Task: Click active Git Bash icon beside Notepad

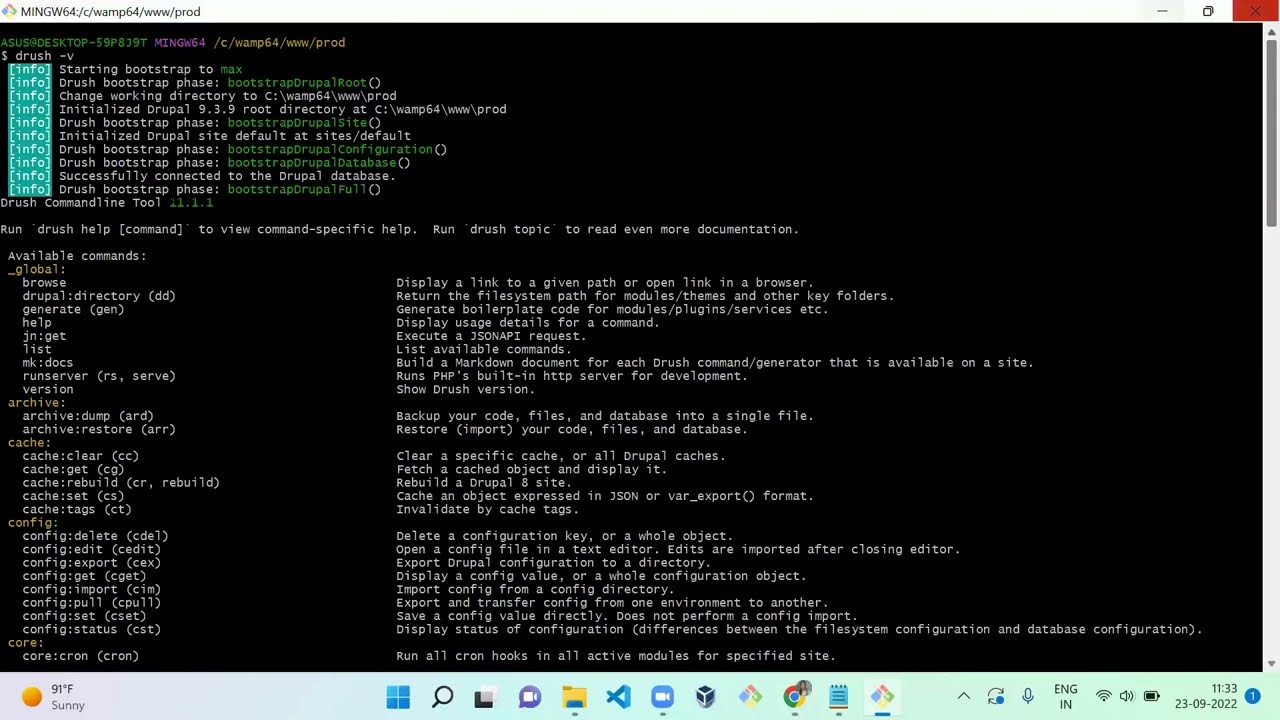Action: (882, 697)
